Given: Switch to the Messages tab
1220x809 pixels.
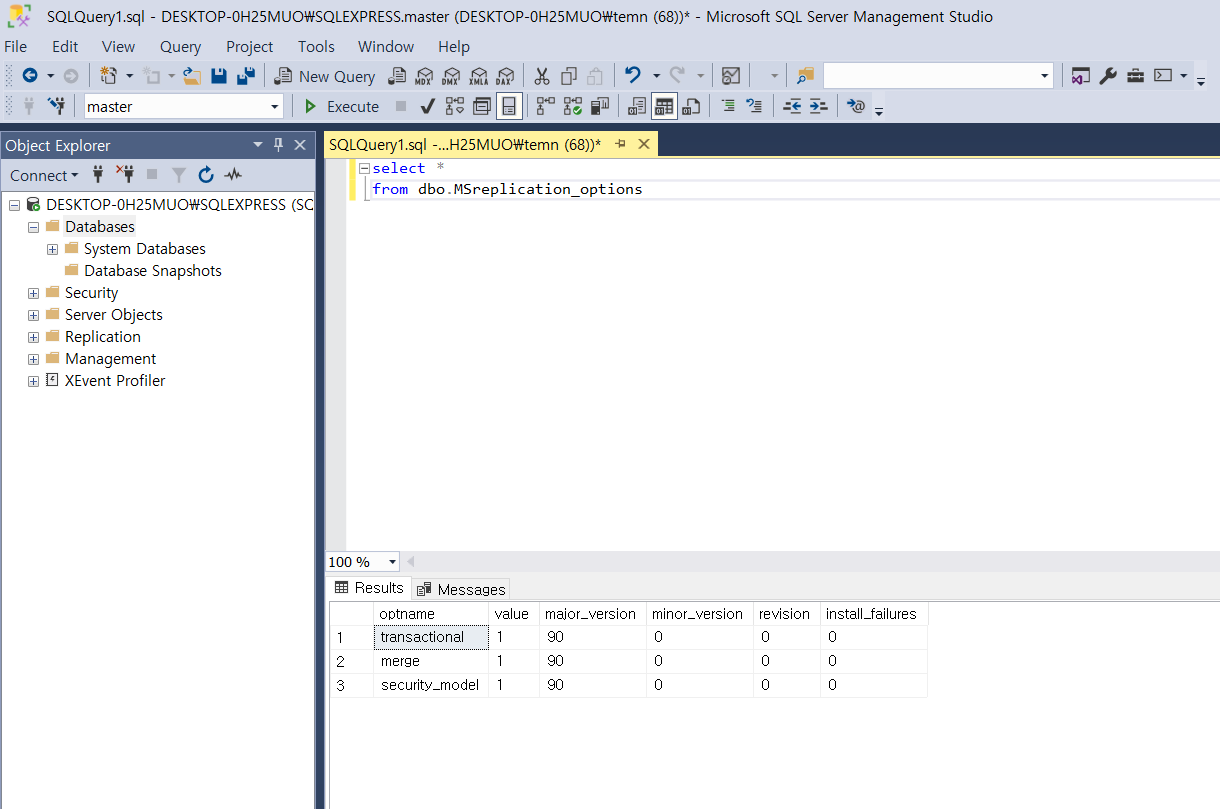Looking at the screenshot, I should [x=461, y=589].
